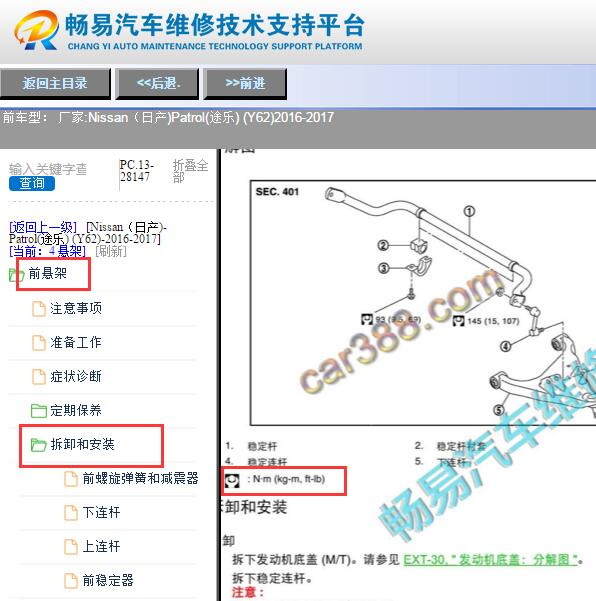Select the 上连杆 entry
This screenshot has height=601, width=596.
[101, 546]
